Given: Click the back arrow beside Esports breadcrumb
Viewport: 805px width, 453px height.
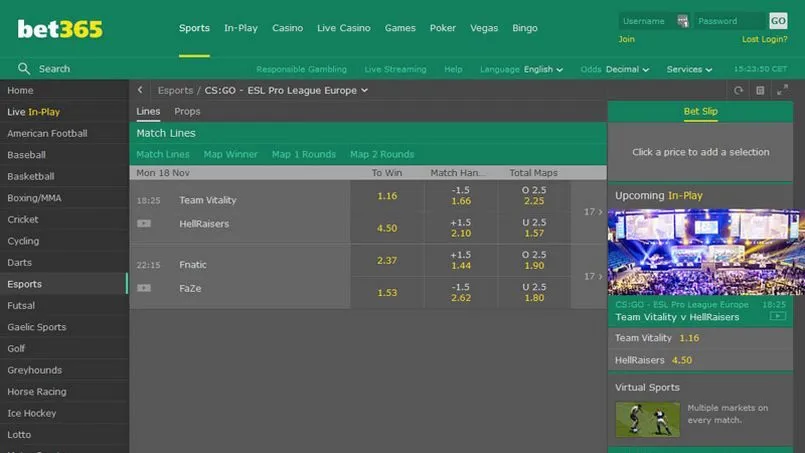Looking at the screenshot, I should (140, 90).
